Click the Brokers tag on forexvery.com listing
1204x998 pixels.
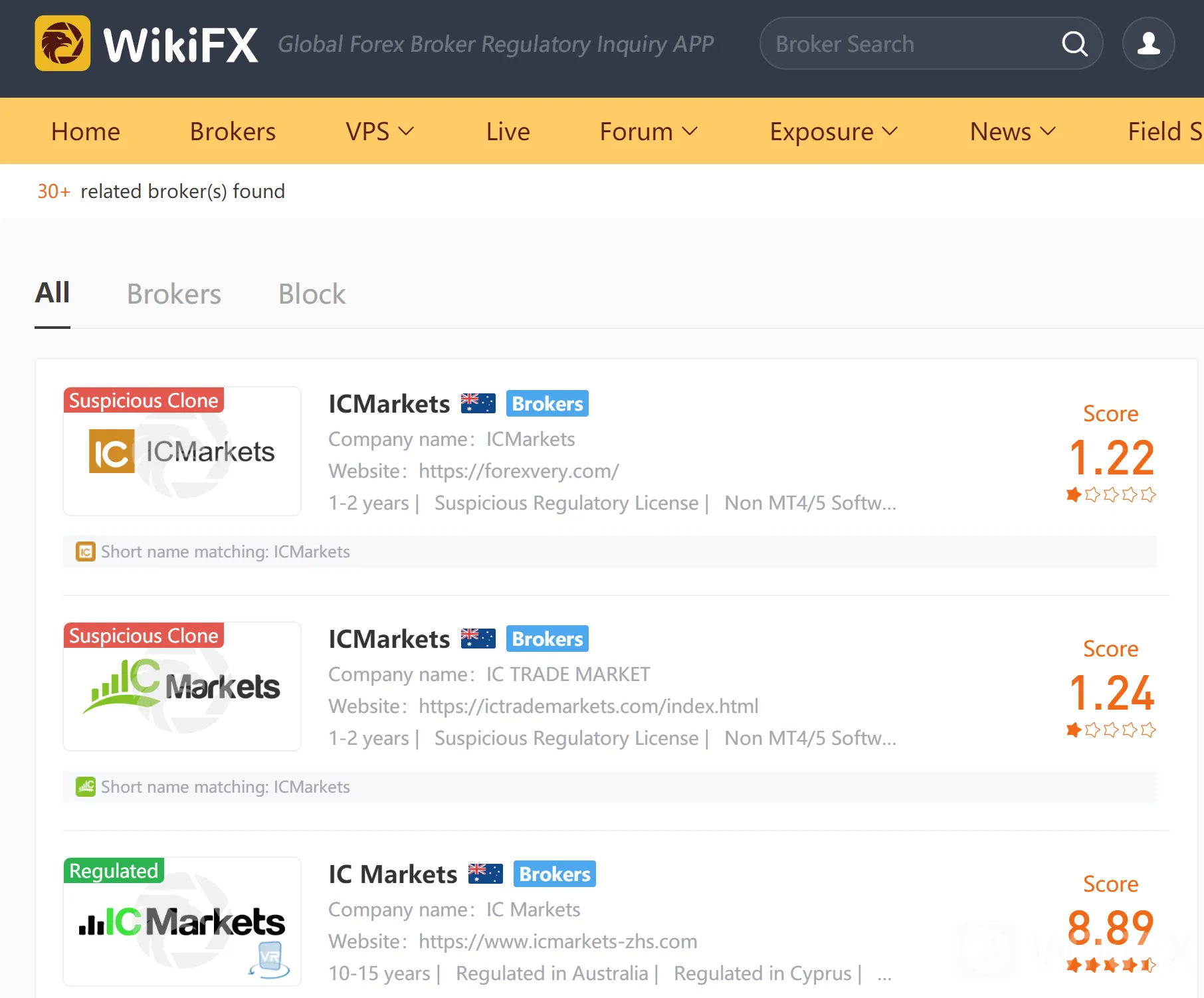(548, 403)
